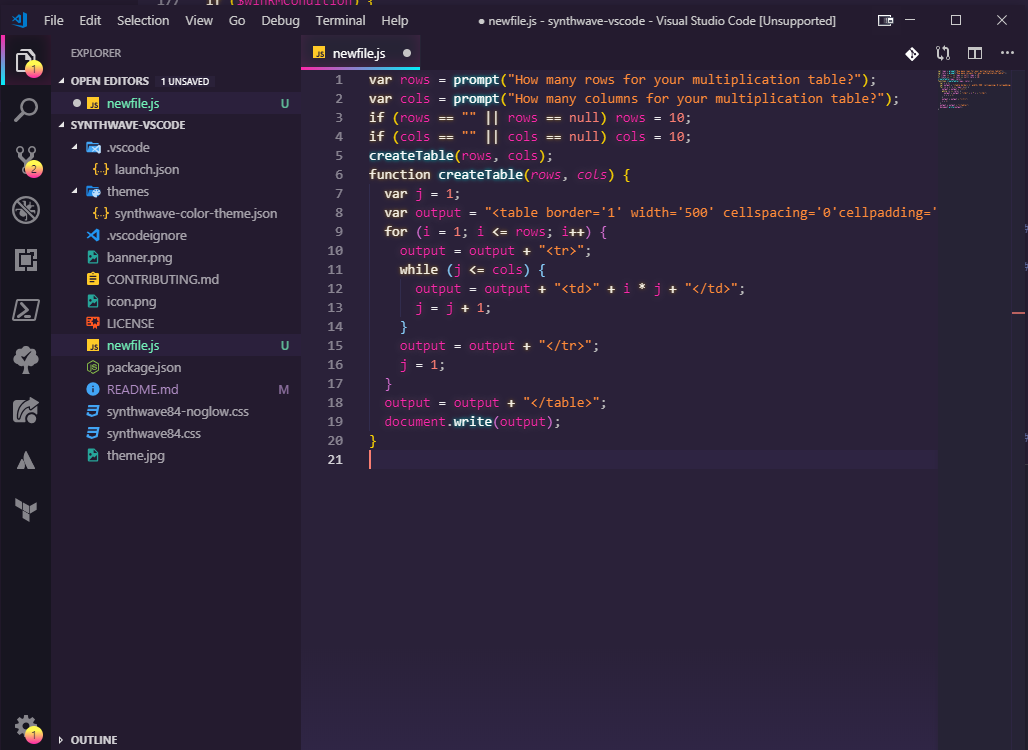Open the Terraform extension icon
The width and height of the screenshot is (1028, 750).
(x=25, y=510)
